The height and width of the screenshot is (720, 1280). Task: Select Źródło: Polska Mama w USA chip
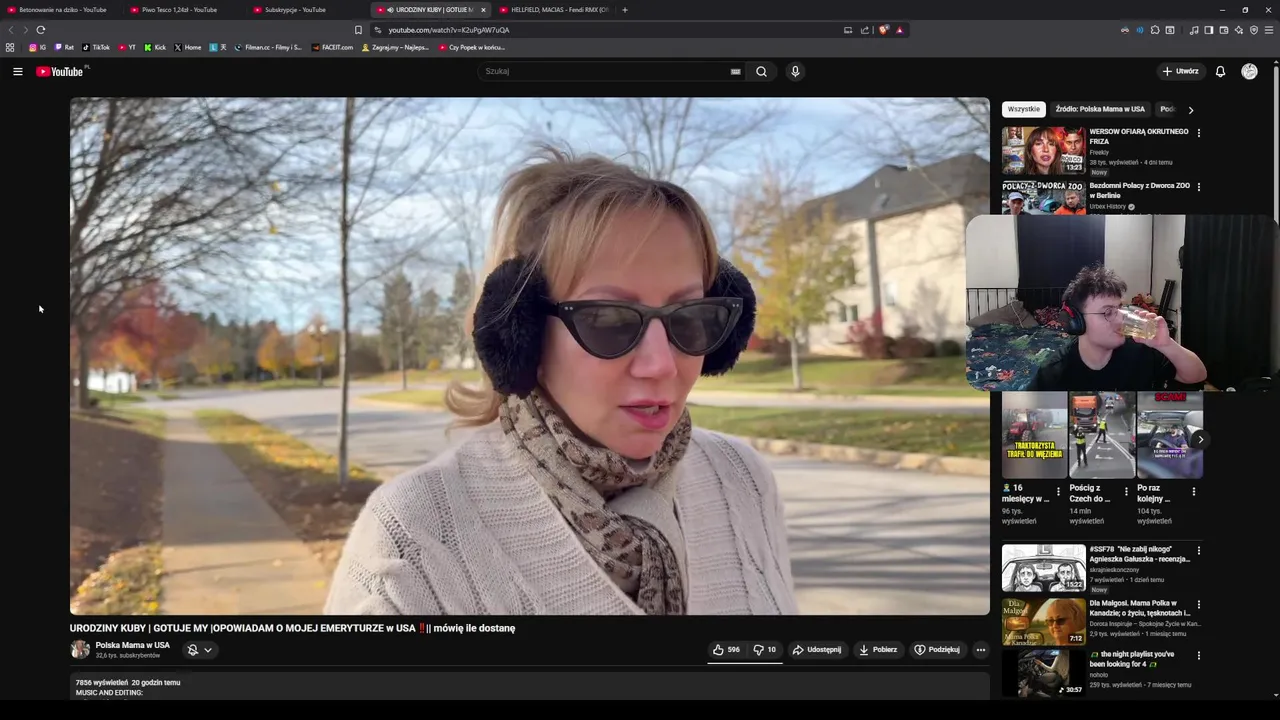coord(1100,109)
